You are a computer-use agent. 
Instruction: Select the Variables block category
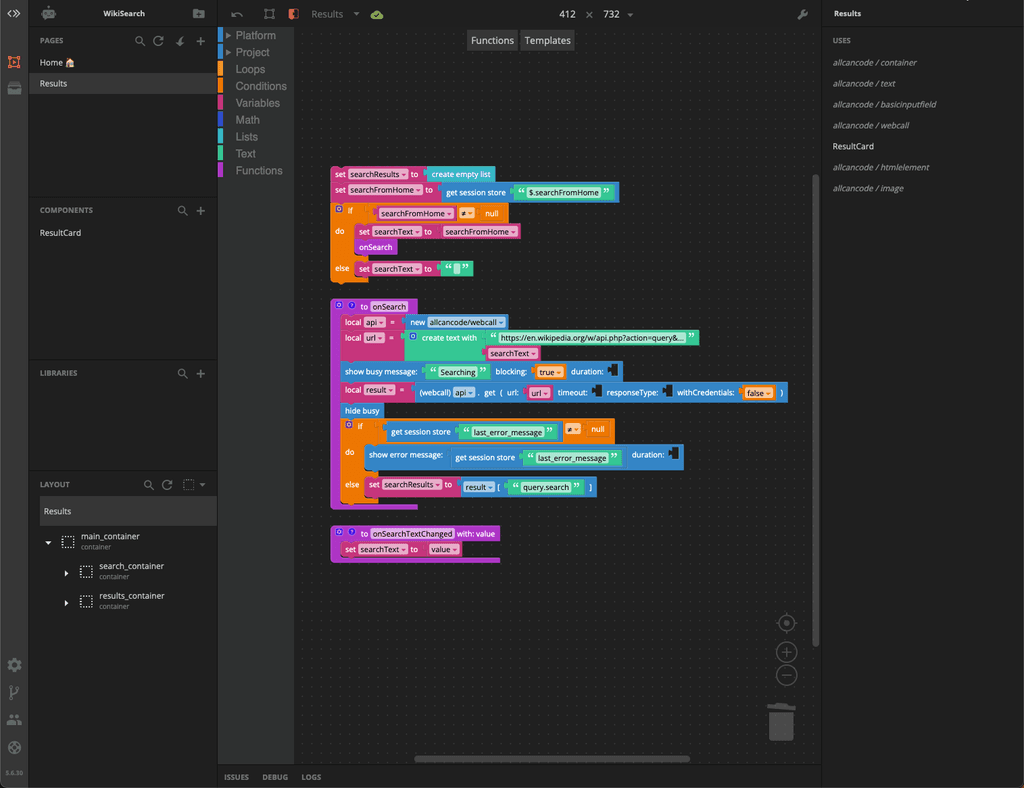pos(257,103)
